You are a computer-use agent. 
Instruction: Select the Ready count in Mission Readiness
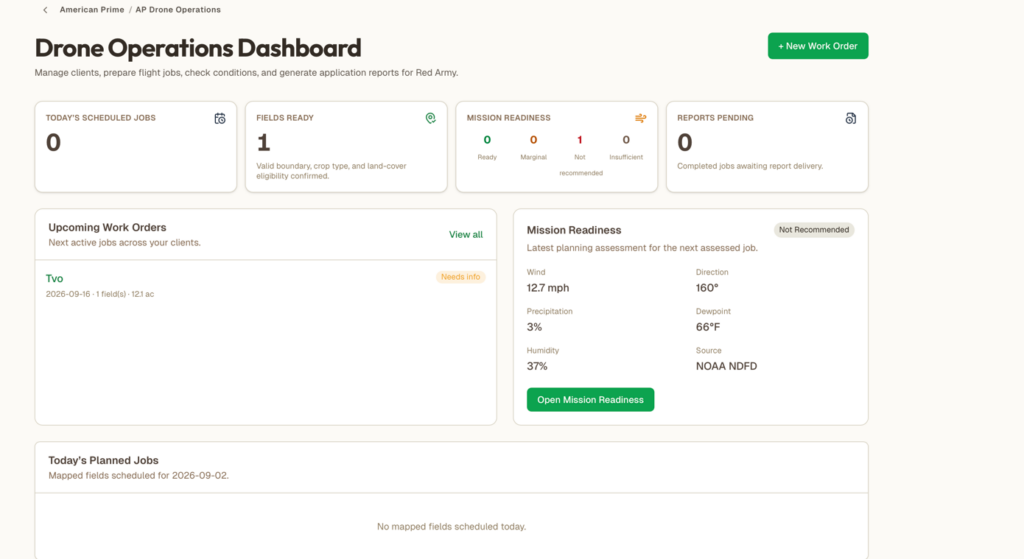pyautogui.click(x=487, y=140)
